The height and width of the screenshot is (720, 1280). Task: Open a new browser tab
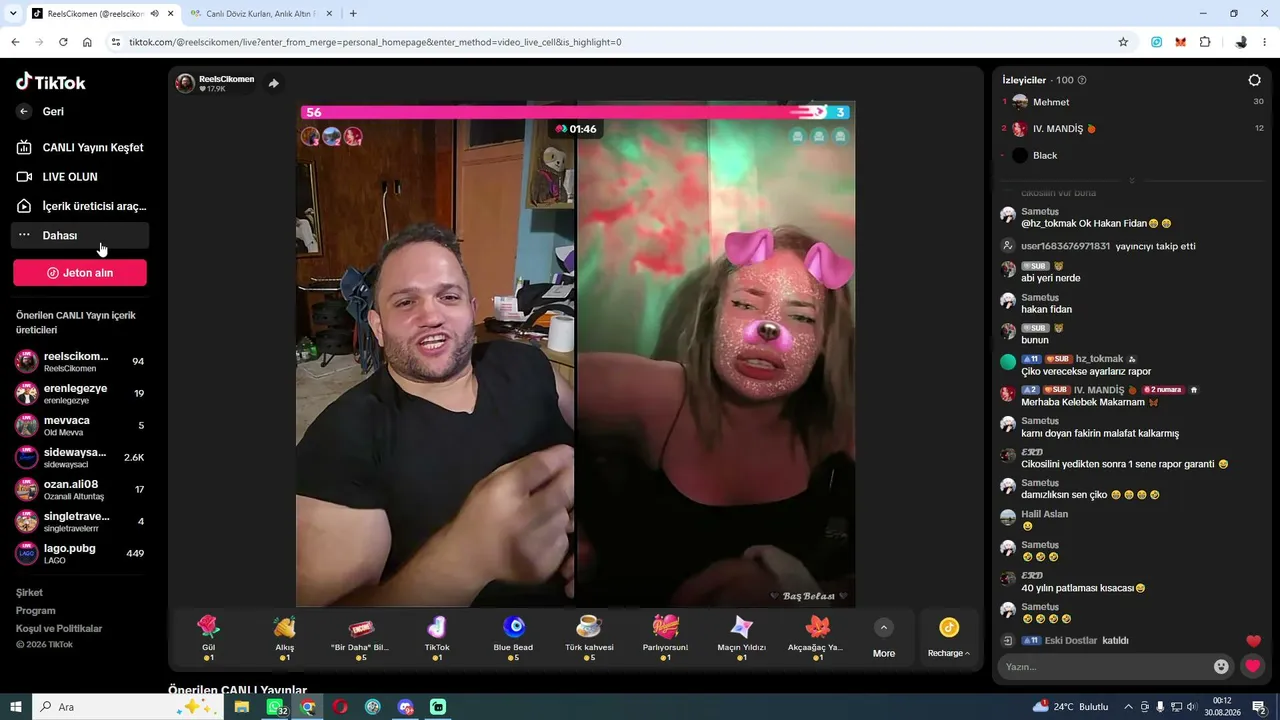tap(353, 14)
